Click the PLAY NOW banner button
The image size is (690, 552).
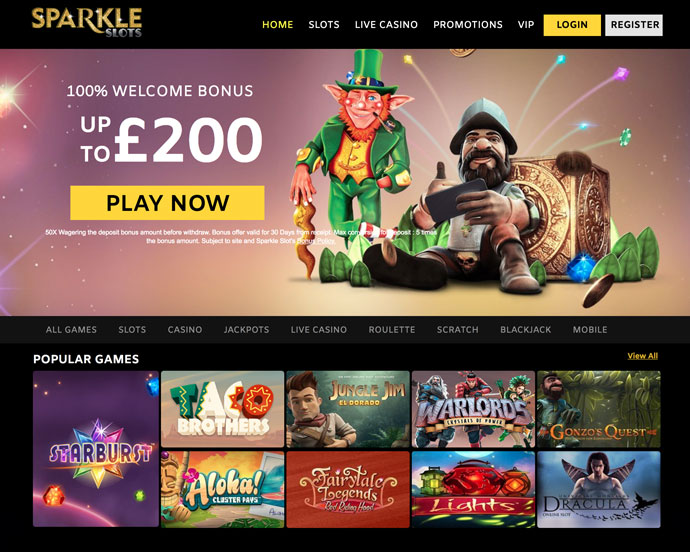tap(167, 202)
